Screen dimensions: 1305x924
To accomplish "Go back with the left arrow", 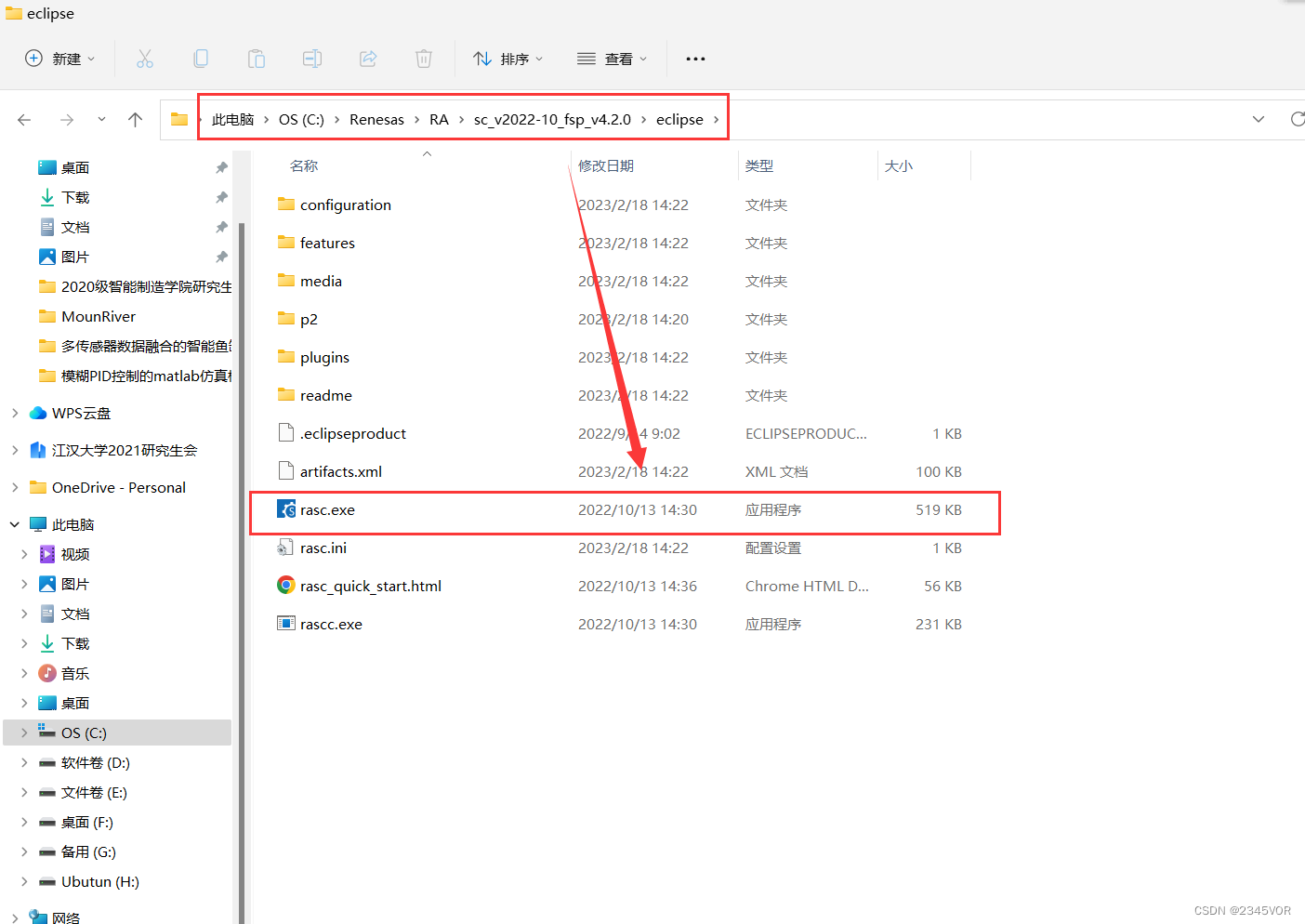I will click(24, 120).
